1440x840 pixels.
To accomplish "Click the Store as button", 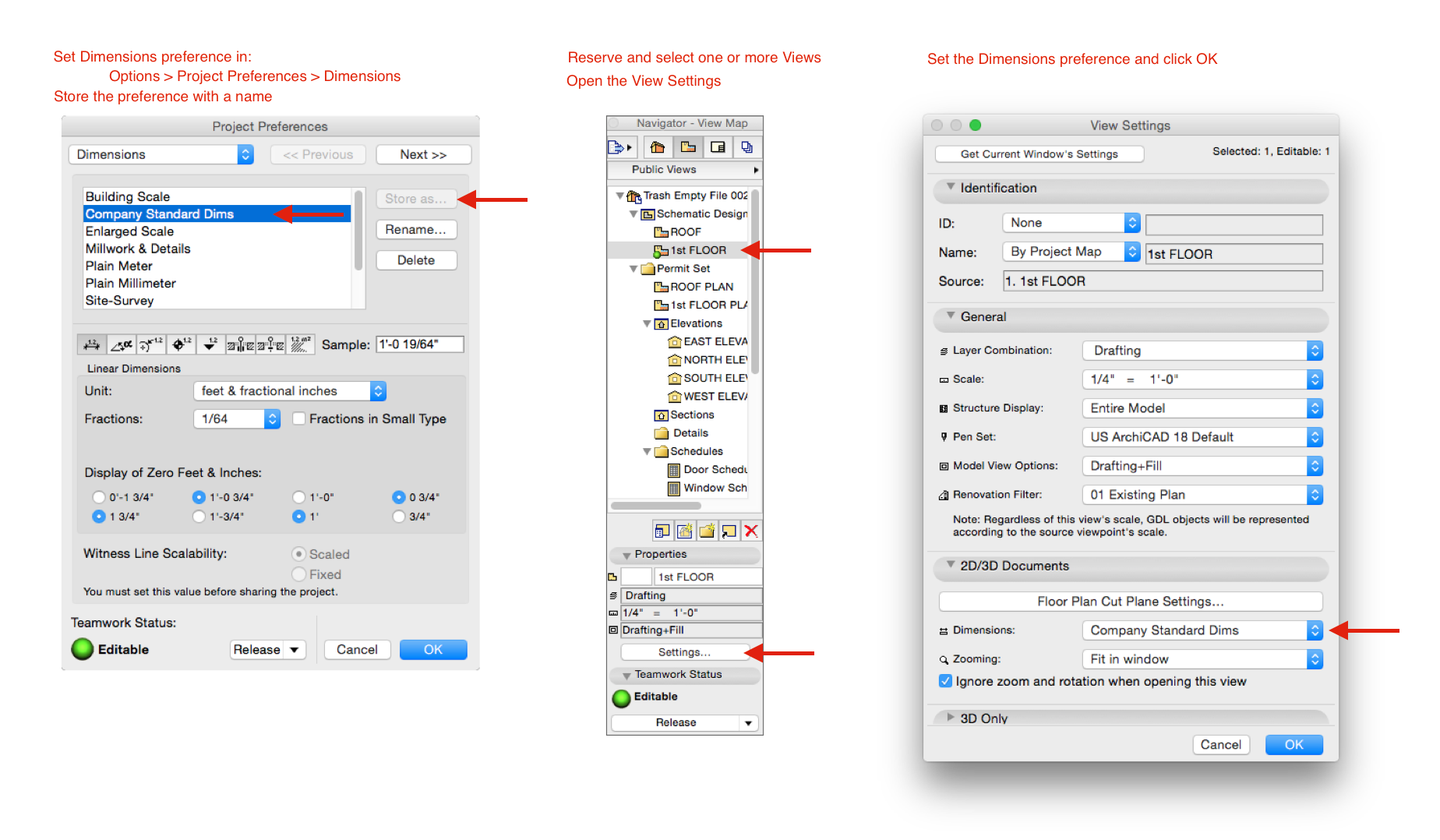I will 416,199.
